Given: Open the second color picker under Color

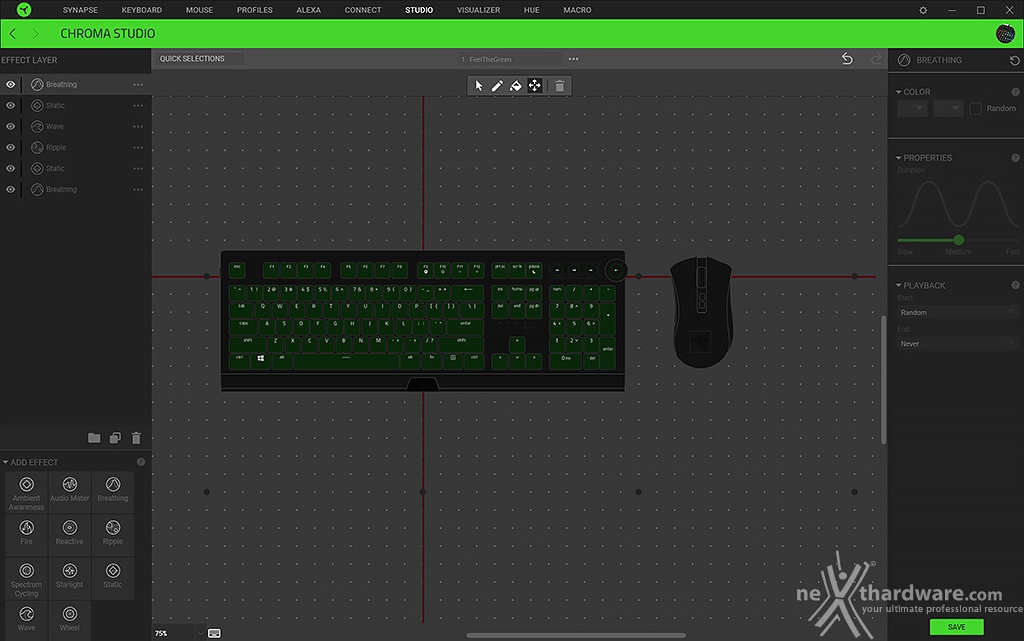Looking at the screenshot, I should pyautogui.click(x=948, y=108).
